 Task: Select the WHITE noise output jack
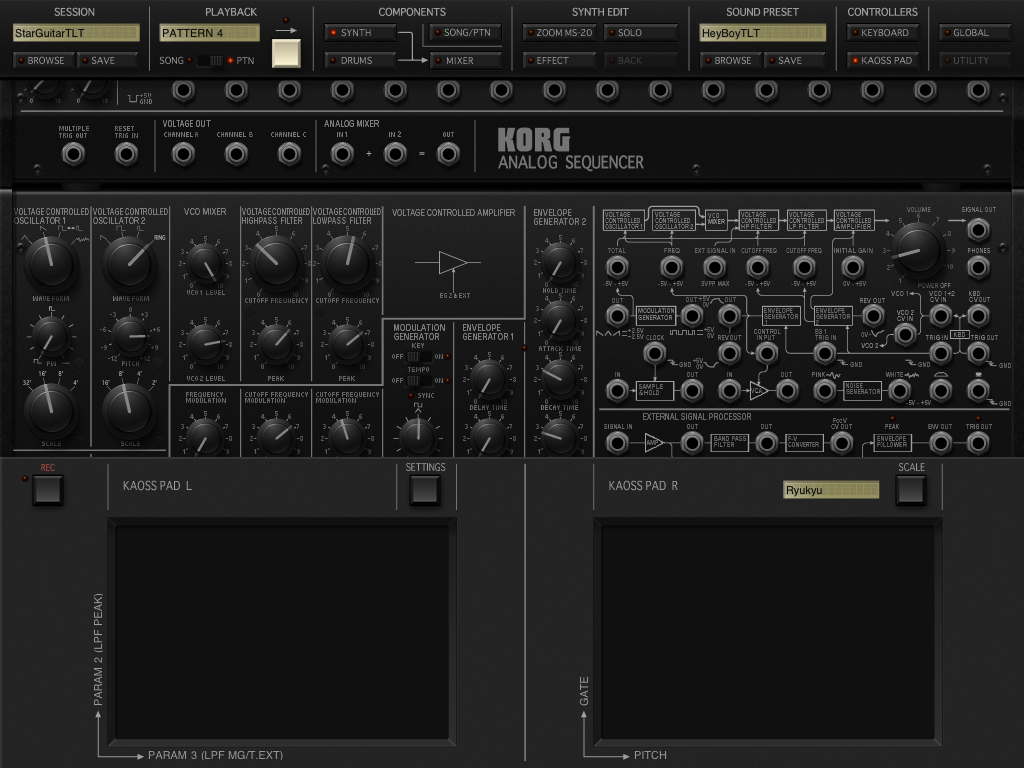point(900,391)
